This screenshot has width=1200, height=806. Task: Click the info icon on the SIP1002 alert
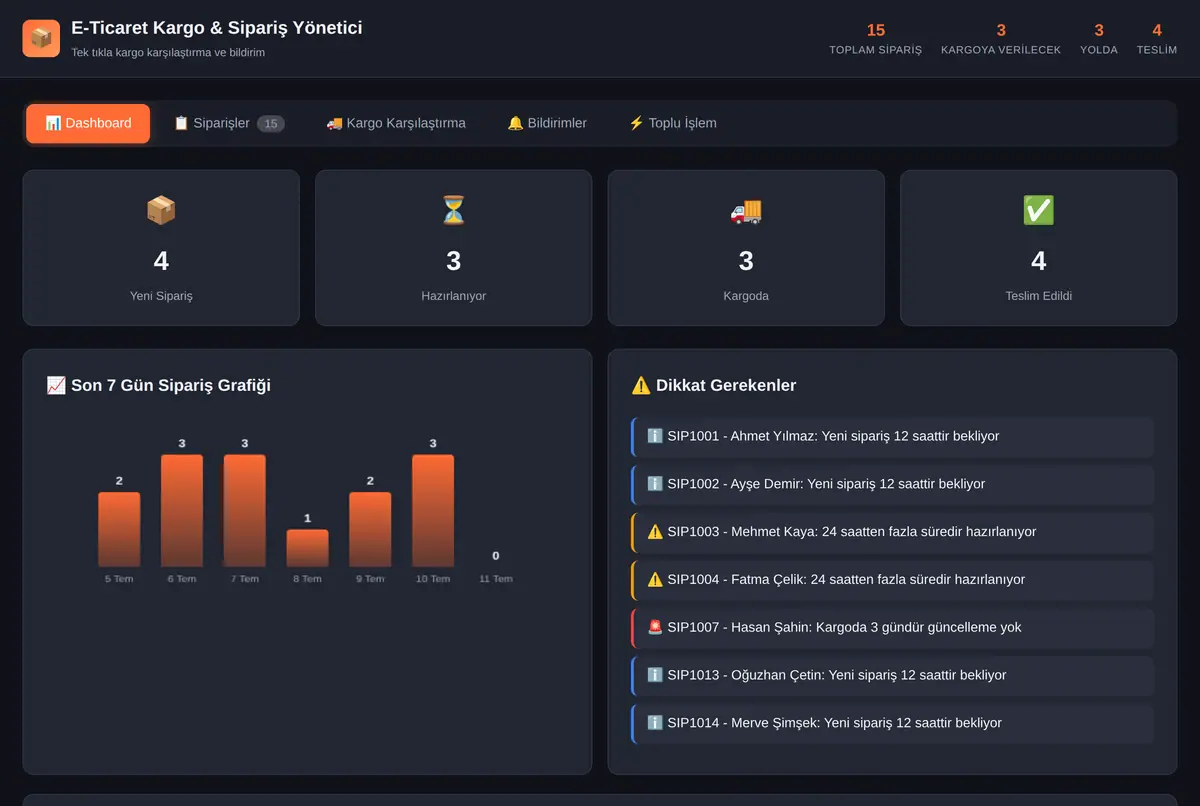pos(655,484)
